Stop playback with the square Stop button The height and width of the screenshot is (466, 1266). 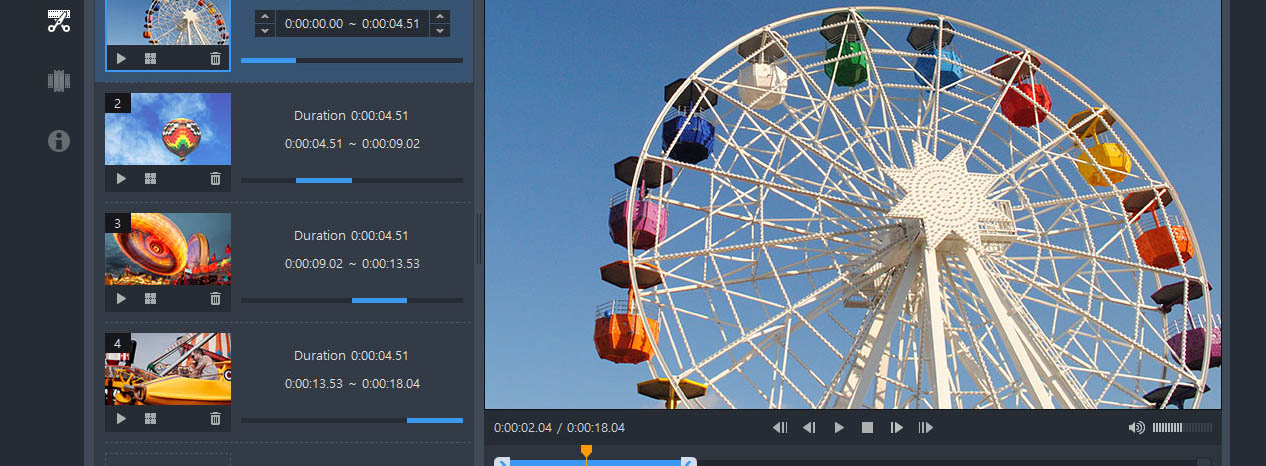click(868, 428)
